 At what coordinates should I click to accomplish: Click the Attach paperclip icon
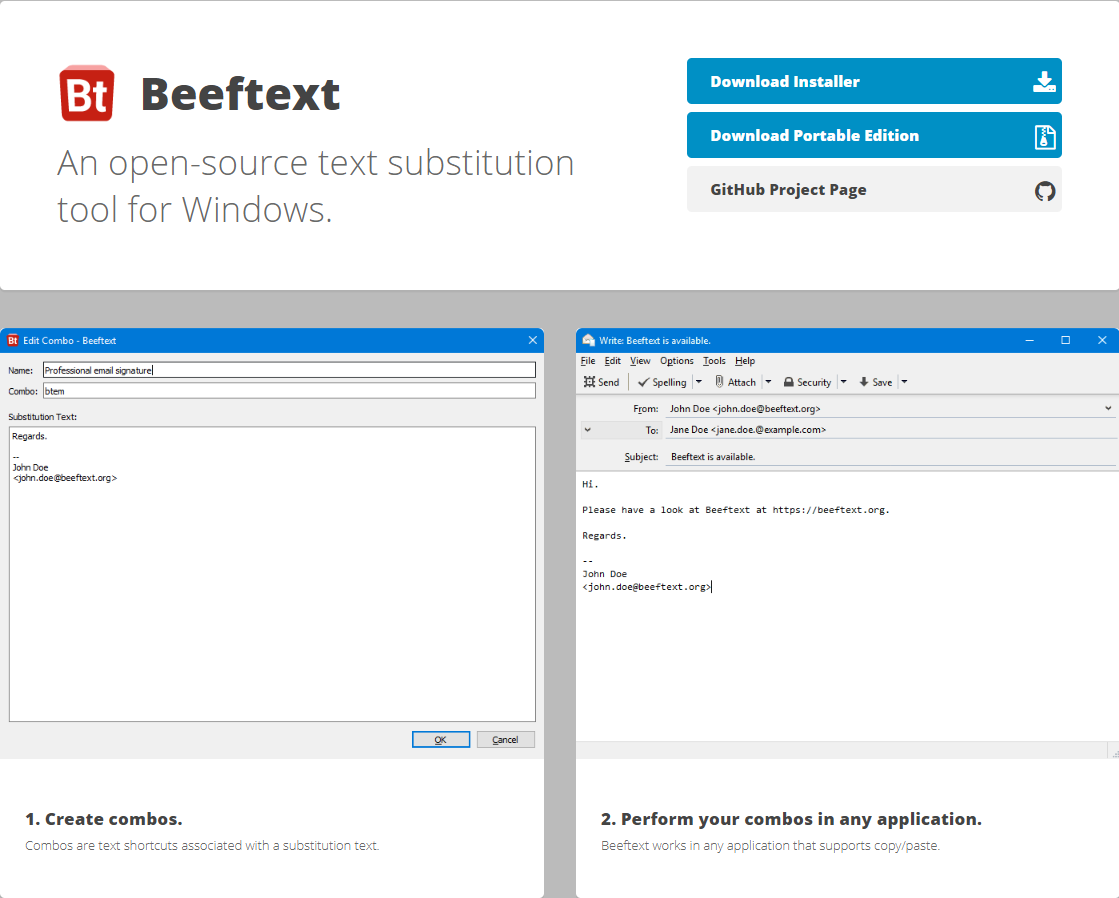click(x=719, y=382)
